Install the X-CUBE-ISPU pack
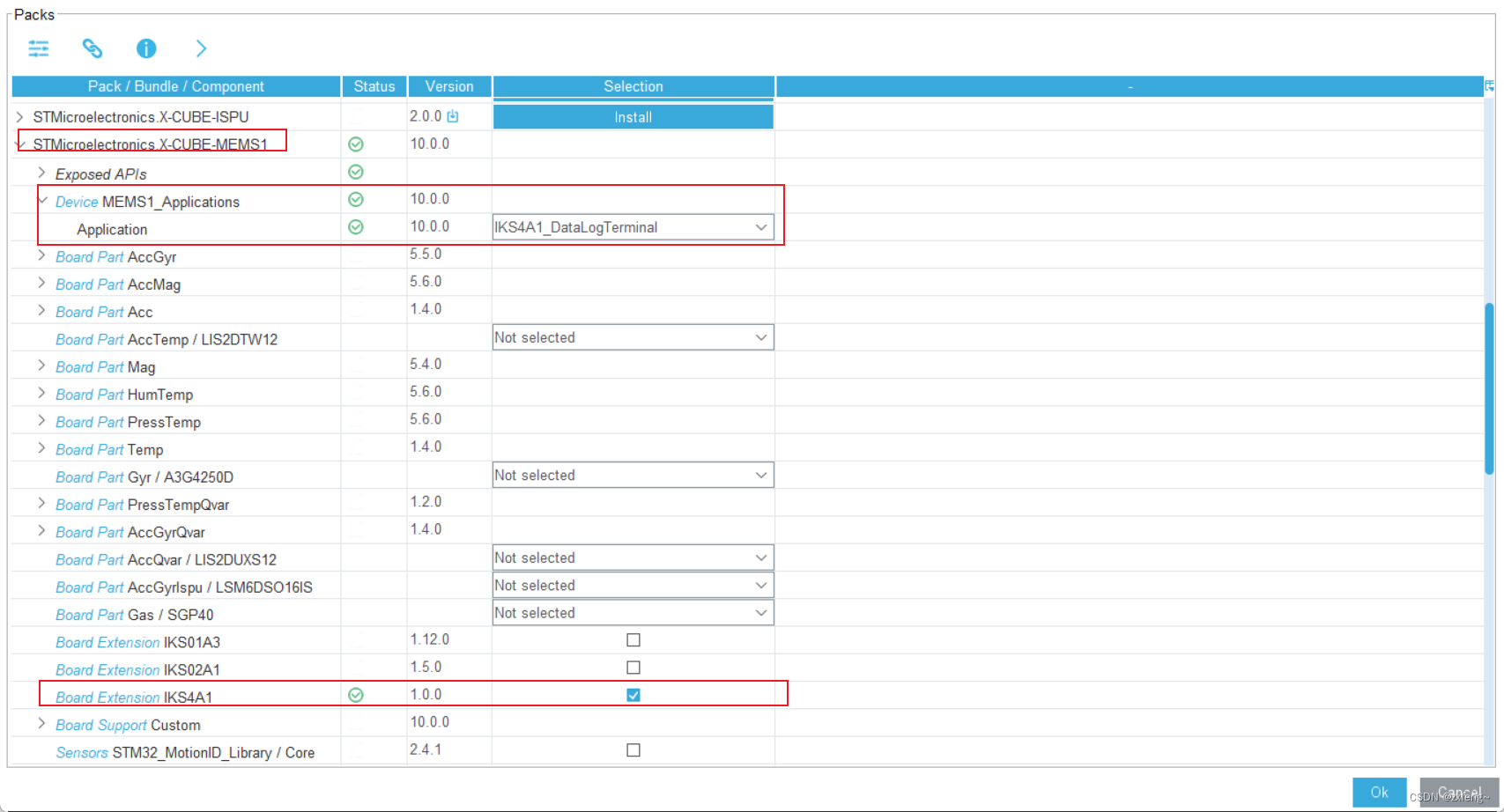 [x=633, y=116]
